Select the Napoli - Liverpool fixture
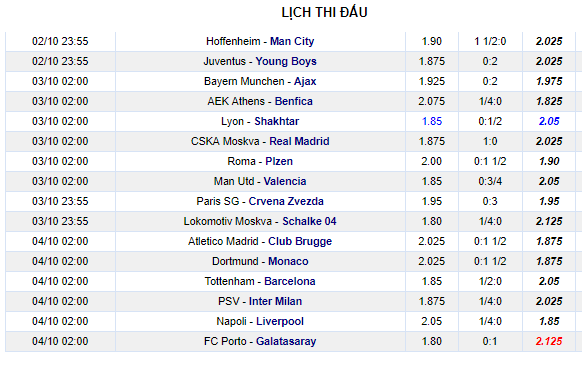Screen dimensions: 582x370 coord(260,322)
